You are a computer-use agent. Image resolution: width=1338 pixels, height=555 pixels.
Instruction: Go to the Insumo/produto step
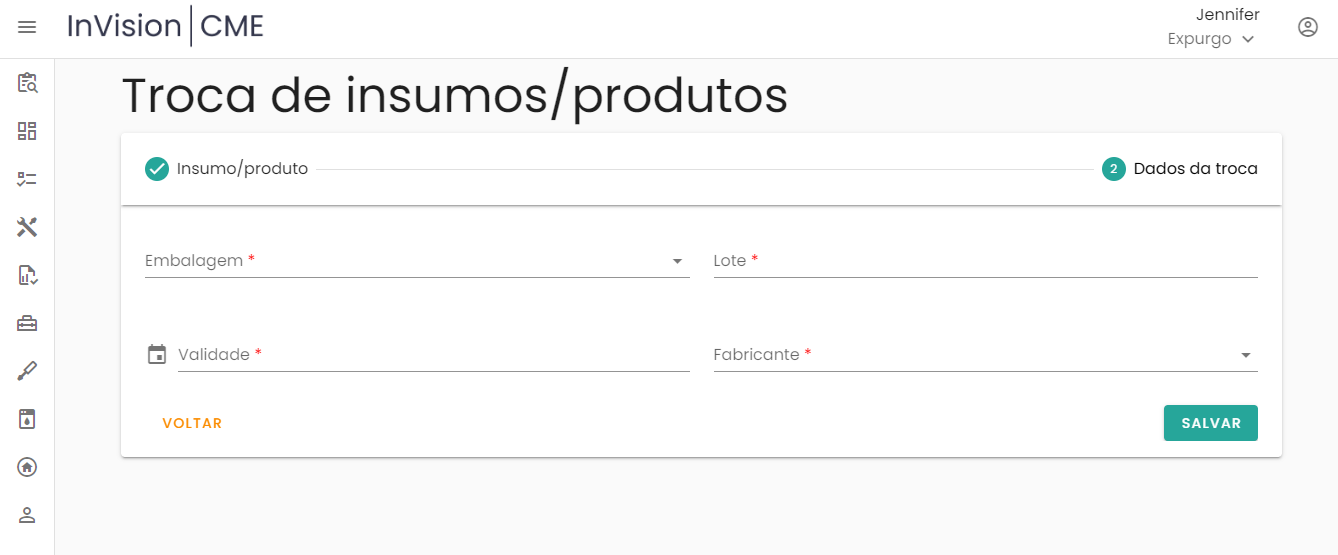[227, 169]
